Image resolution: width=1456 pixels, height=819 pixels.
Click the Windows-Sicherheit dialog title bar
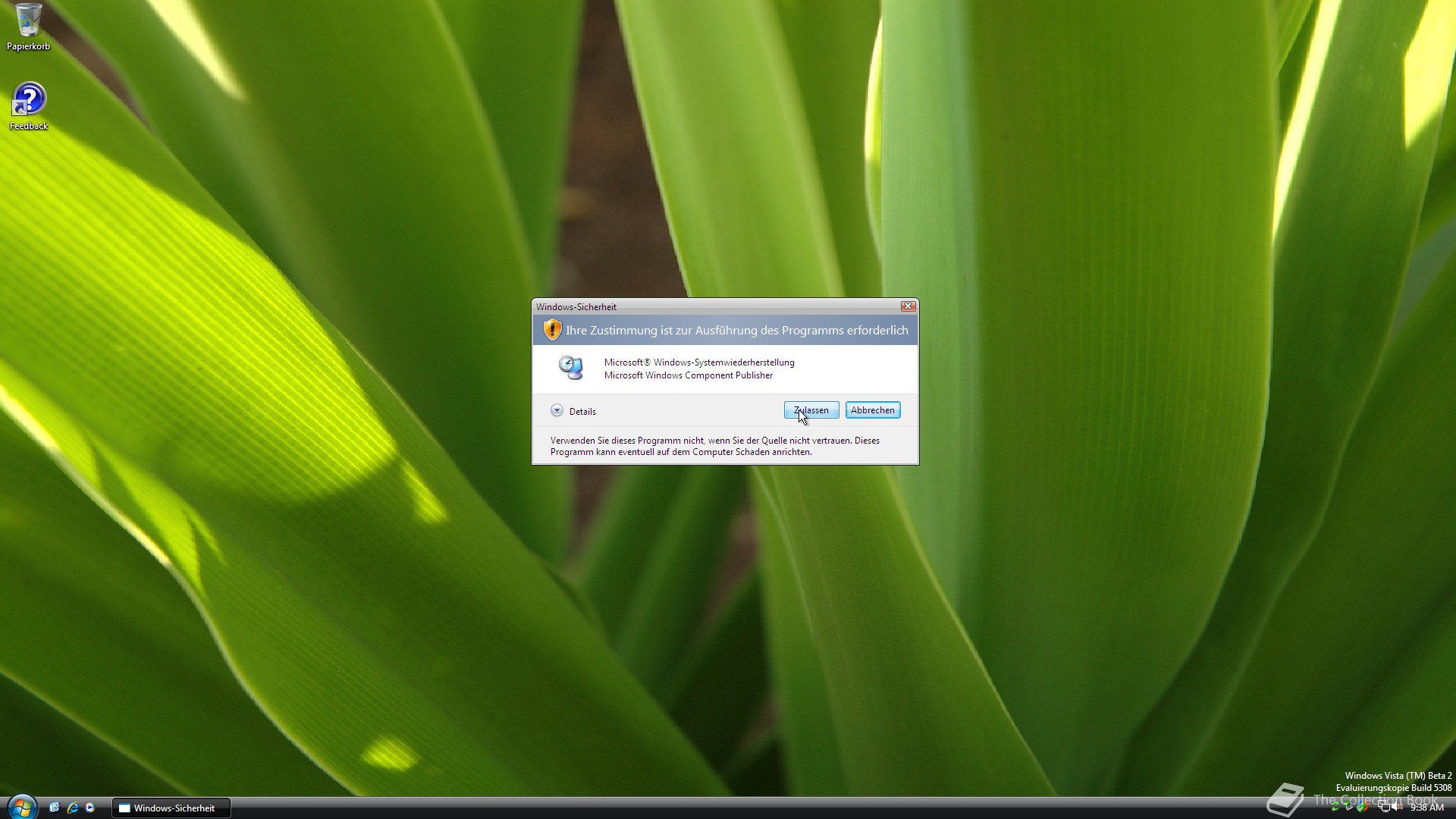coord(713,306)
